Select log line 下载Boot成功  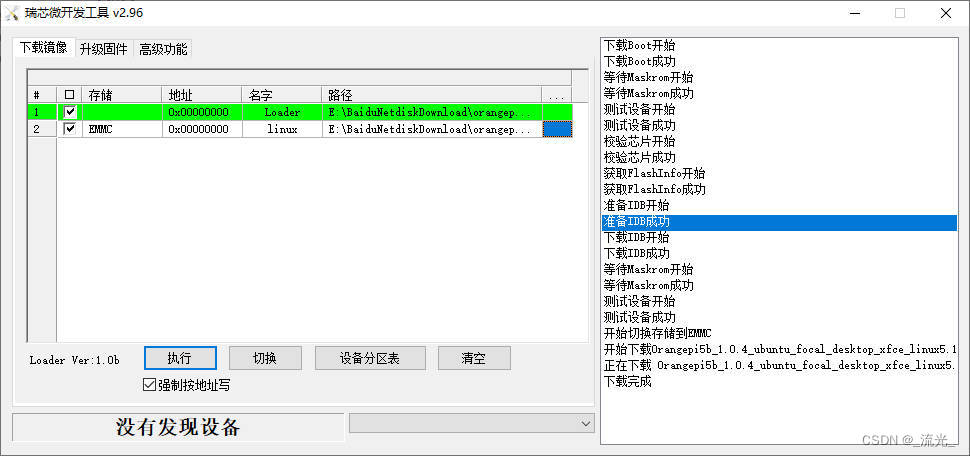tap(779, 61)
